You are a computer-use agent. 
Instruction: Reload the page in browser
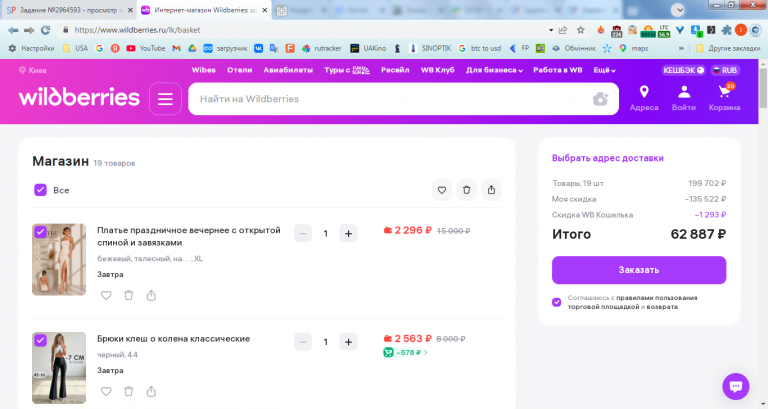[46, 30]
